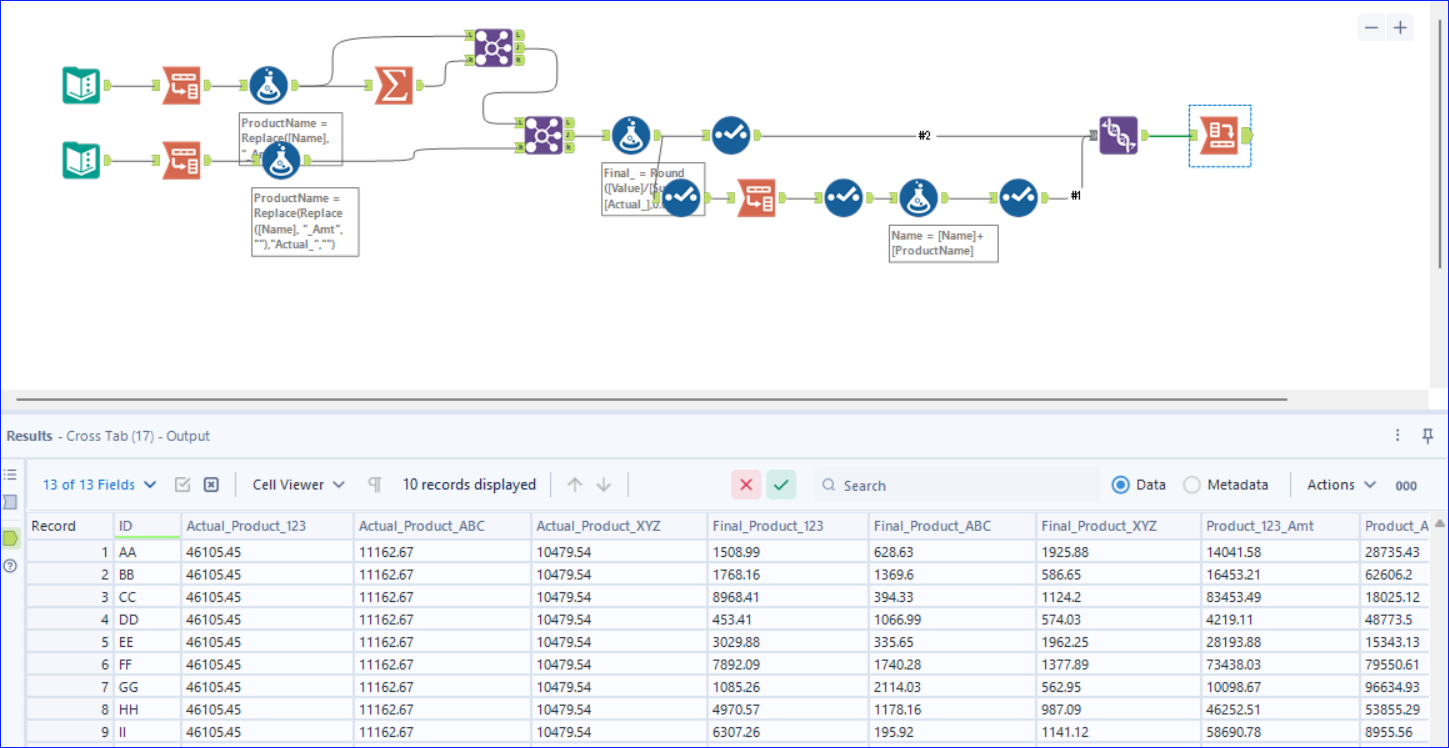Click the green checkmark filter button
Viewport: 1449px width, 748px height.
[x=780, y=484]
